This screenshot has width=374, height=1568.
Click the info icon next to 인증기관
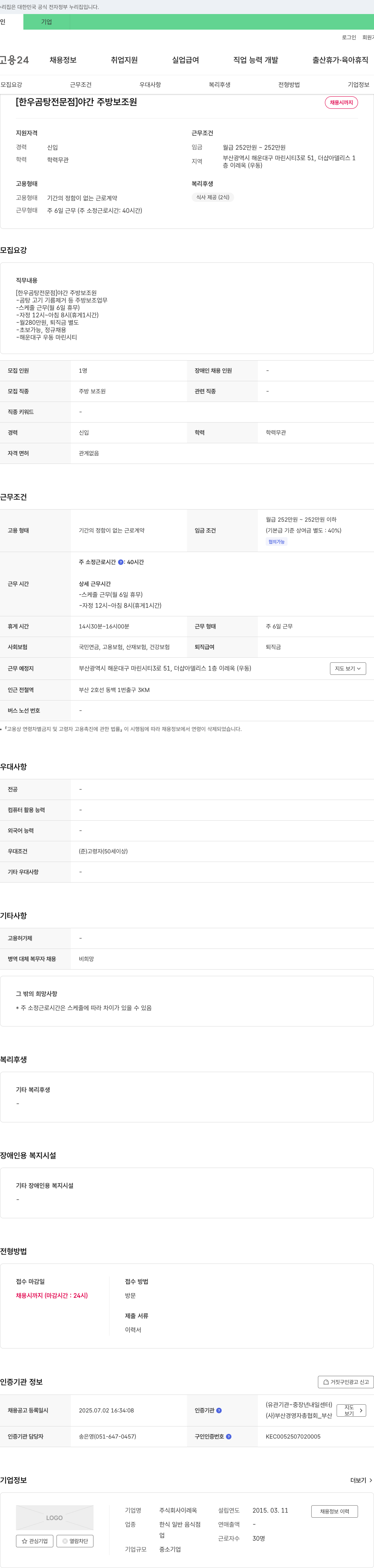[219, 1410]
